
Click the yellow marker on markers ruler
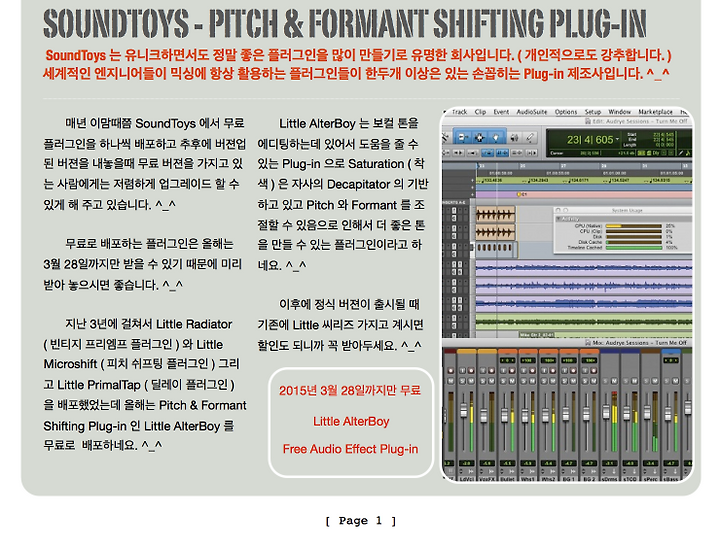coord(519,194)
